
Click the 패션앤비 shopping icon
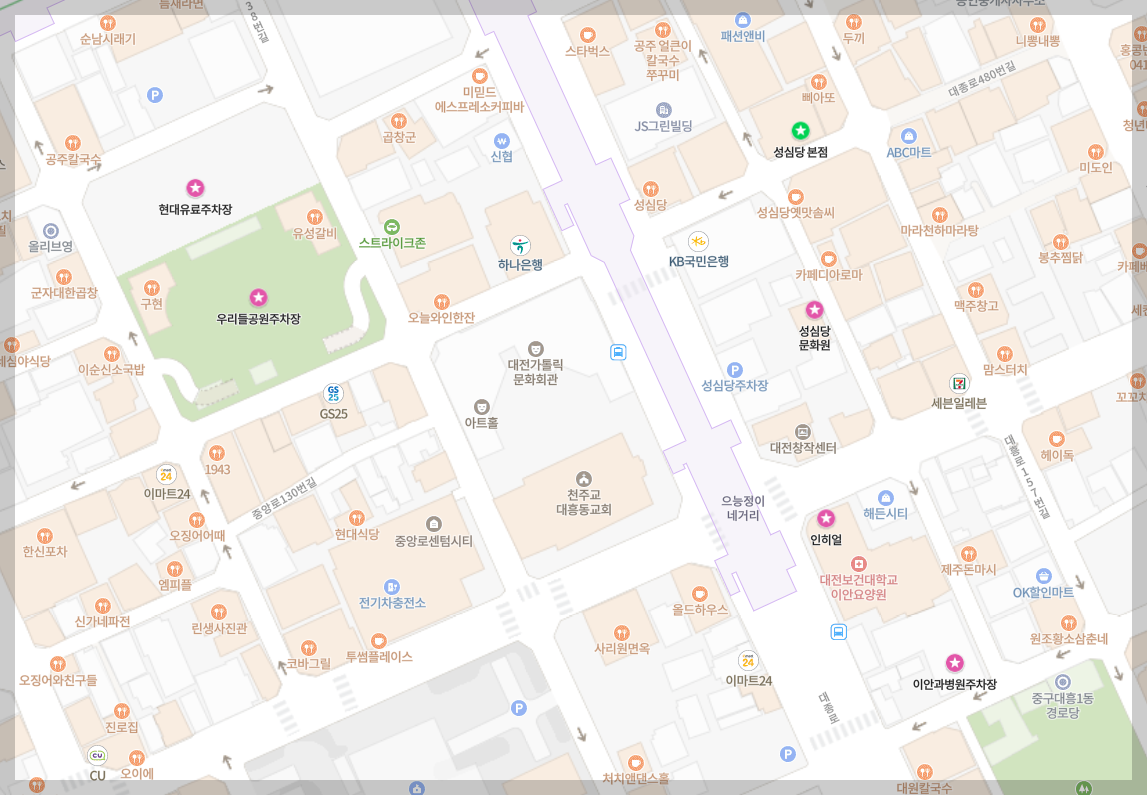tap(742, 20)
